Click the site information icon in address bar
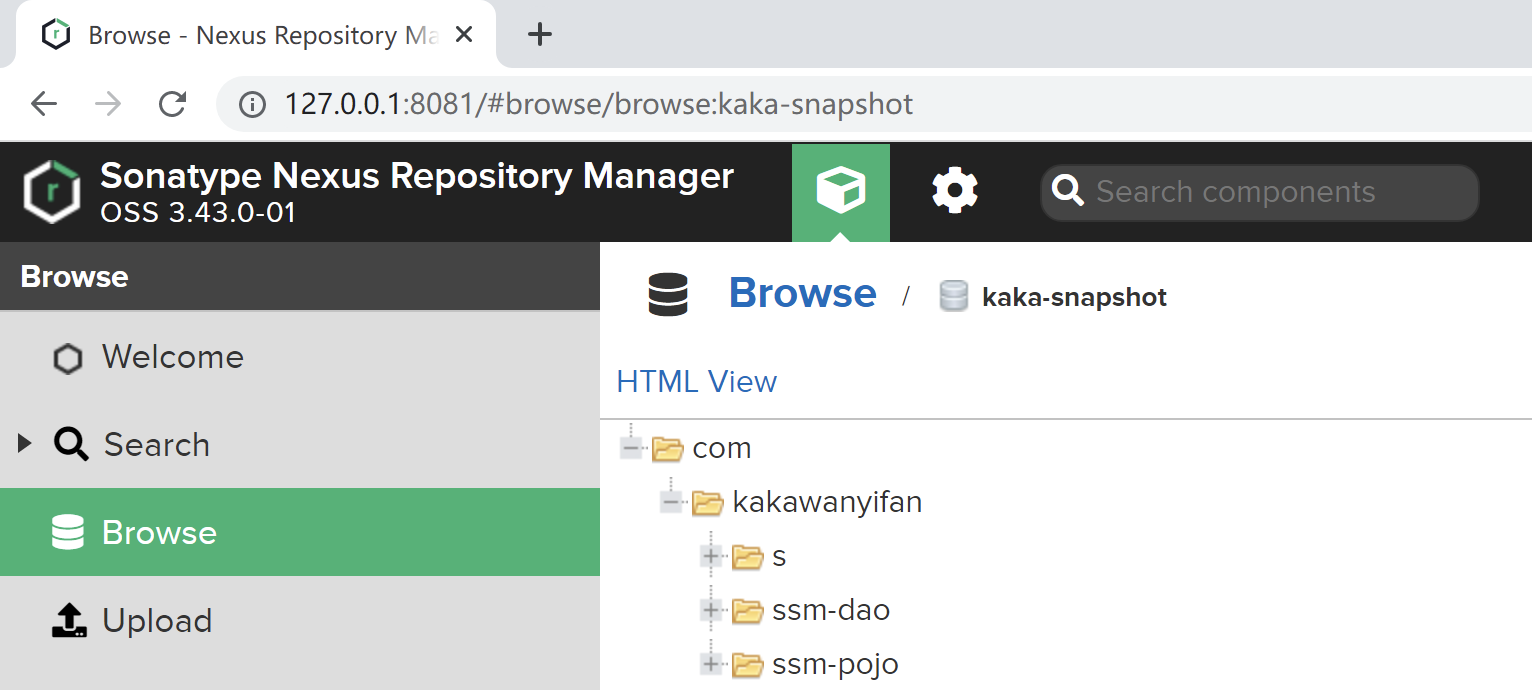Image resolution: width=1532 pixels, height=690 pixels. [252, 104]
